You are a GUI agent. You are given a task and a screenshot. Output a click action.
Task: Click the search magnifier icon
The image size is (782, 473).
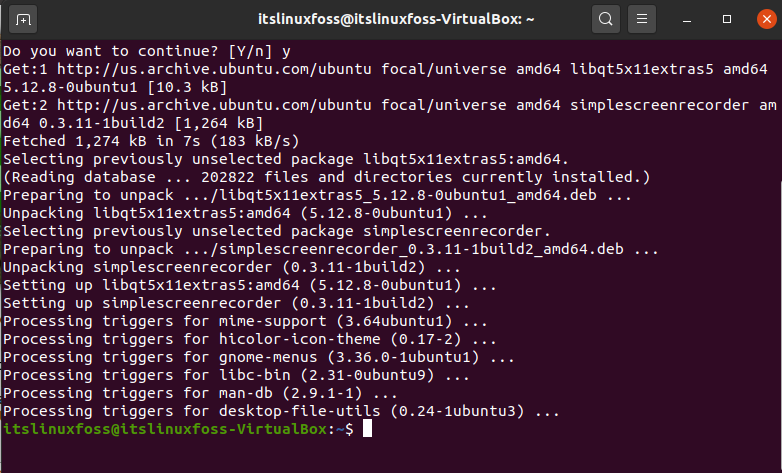pos(605,19)
